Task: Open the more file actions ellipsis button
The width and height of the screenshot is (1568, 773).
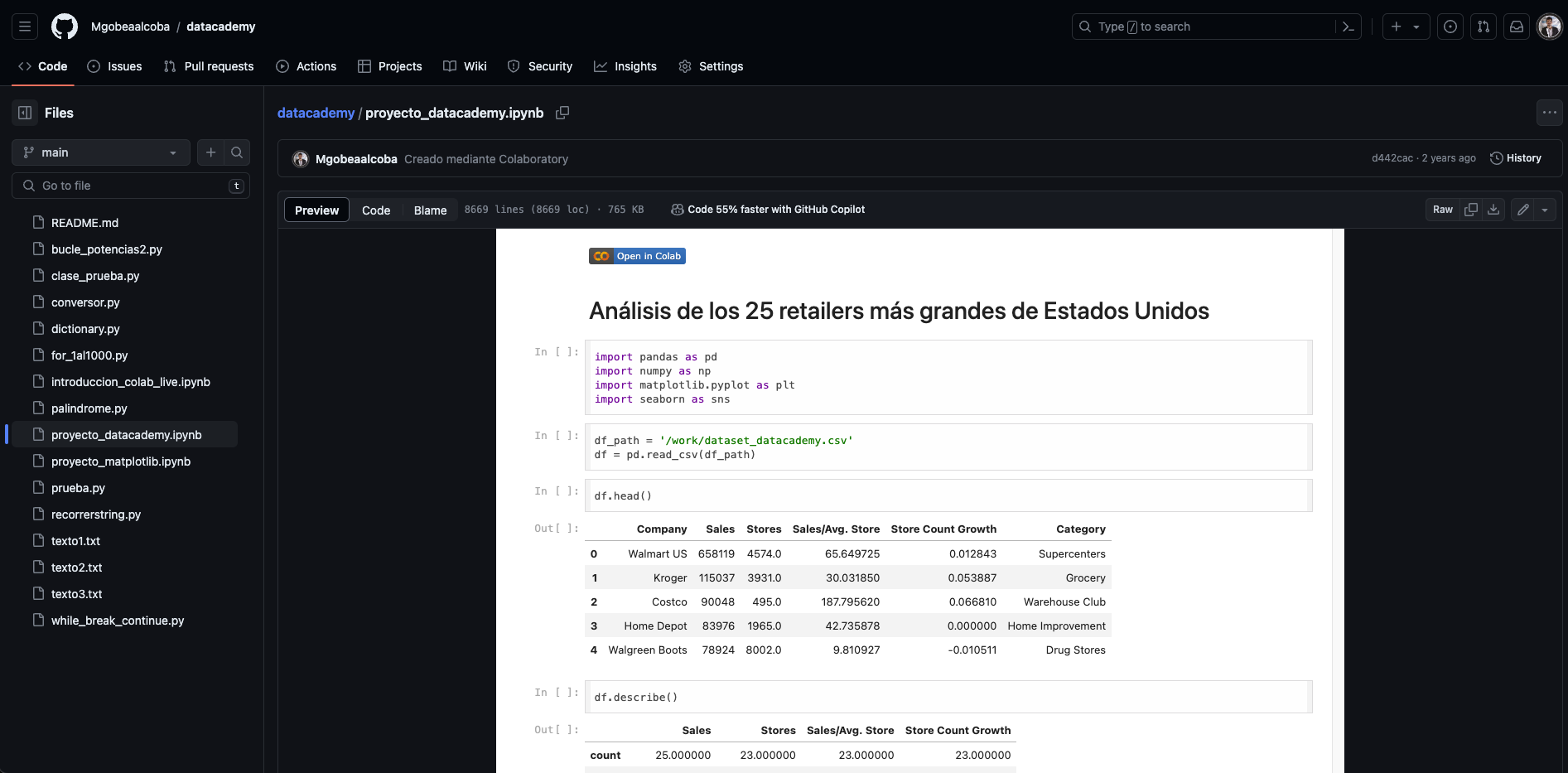Action: tap(1549, 113)
